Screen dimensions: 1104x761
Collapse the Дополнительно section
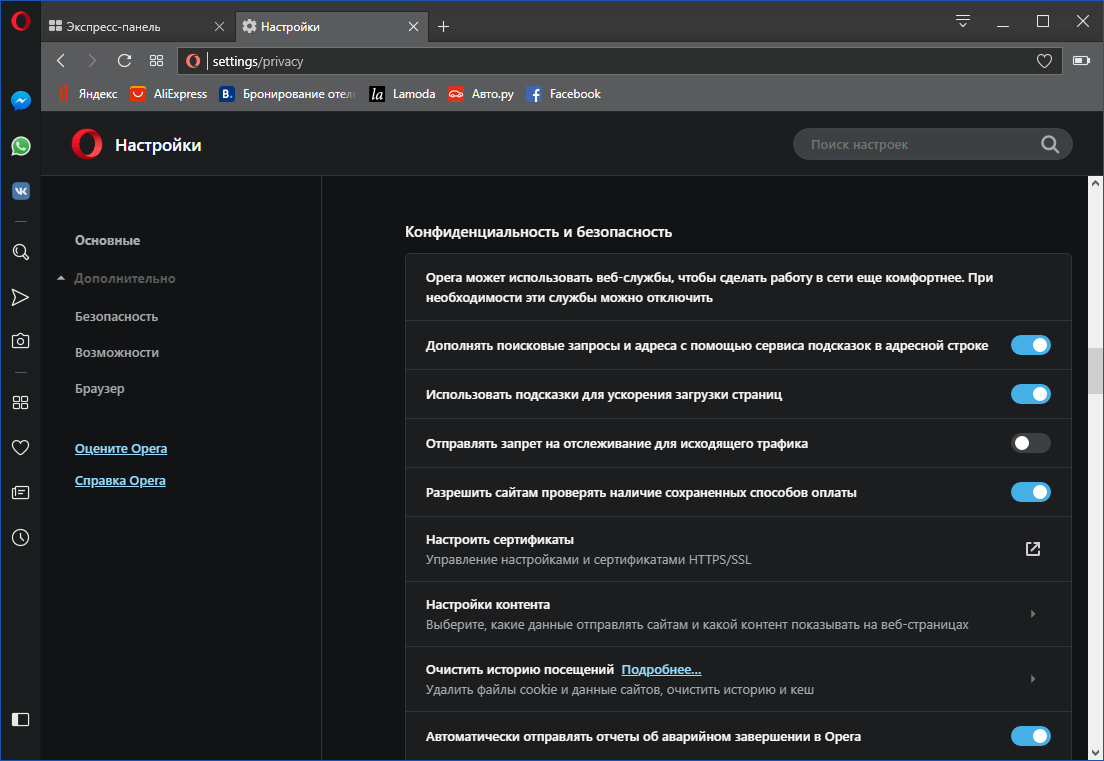click(x=117, y=279)
